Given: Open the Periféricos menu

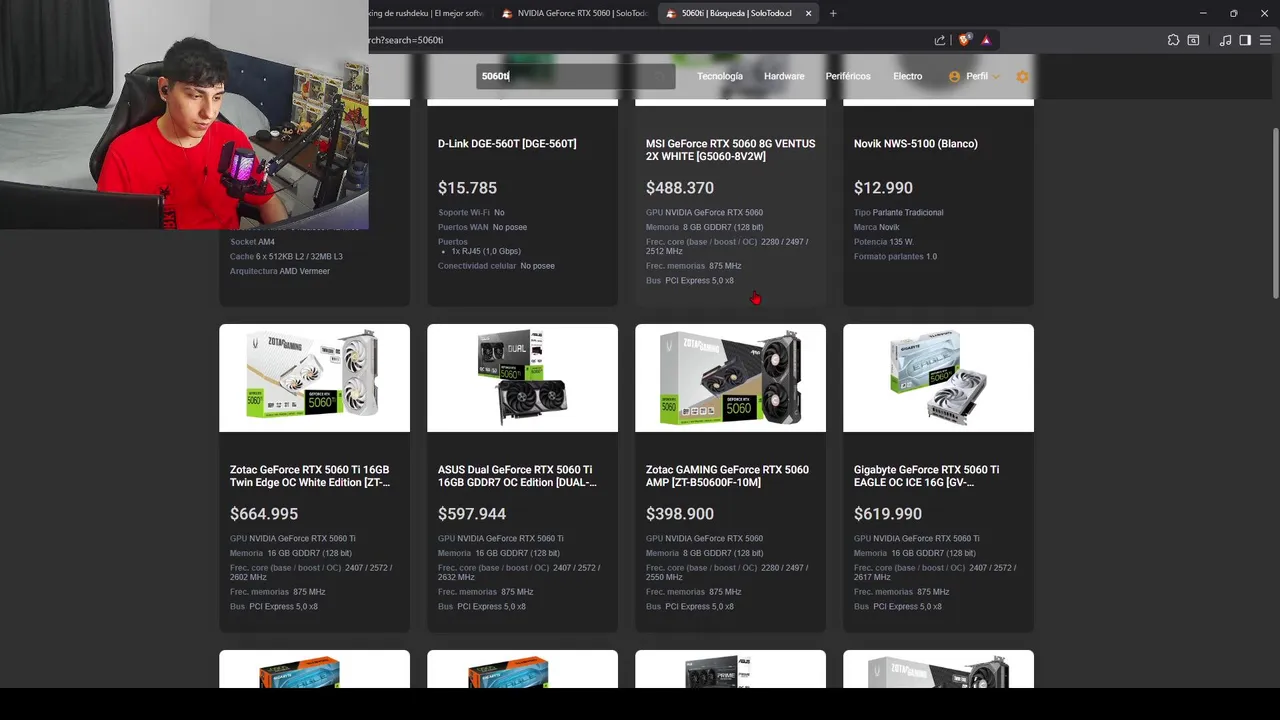Looking at the screenshot, I should [x=848, y=76].
